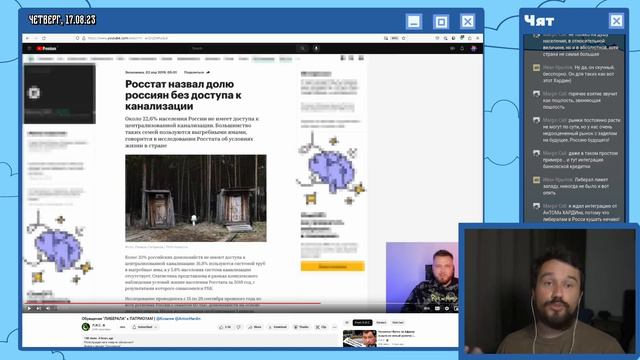
Task: Reload the page in the browser toolbar
Action: [44, 38]
